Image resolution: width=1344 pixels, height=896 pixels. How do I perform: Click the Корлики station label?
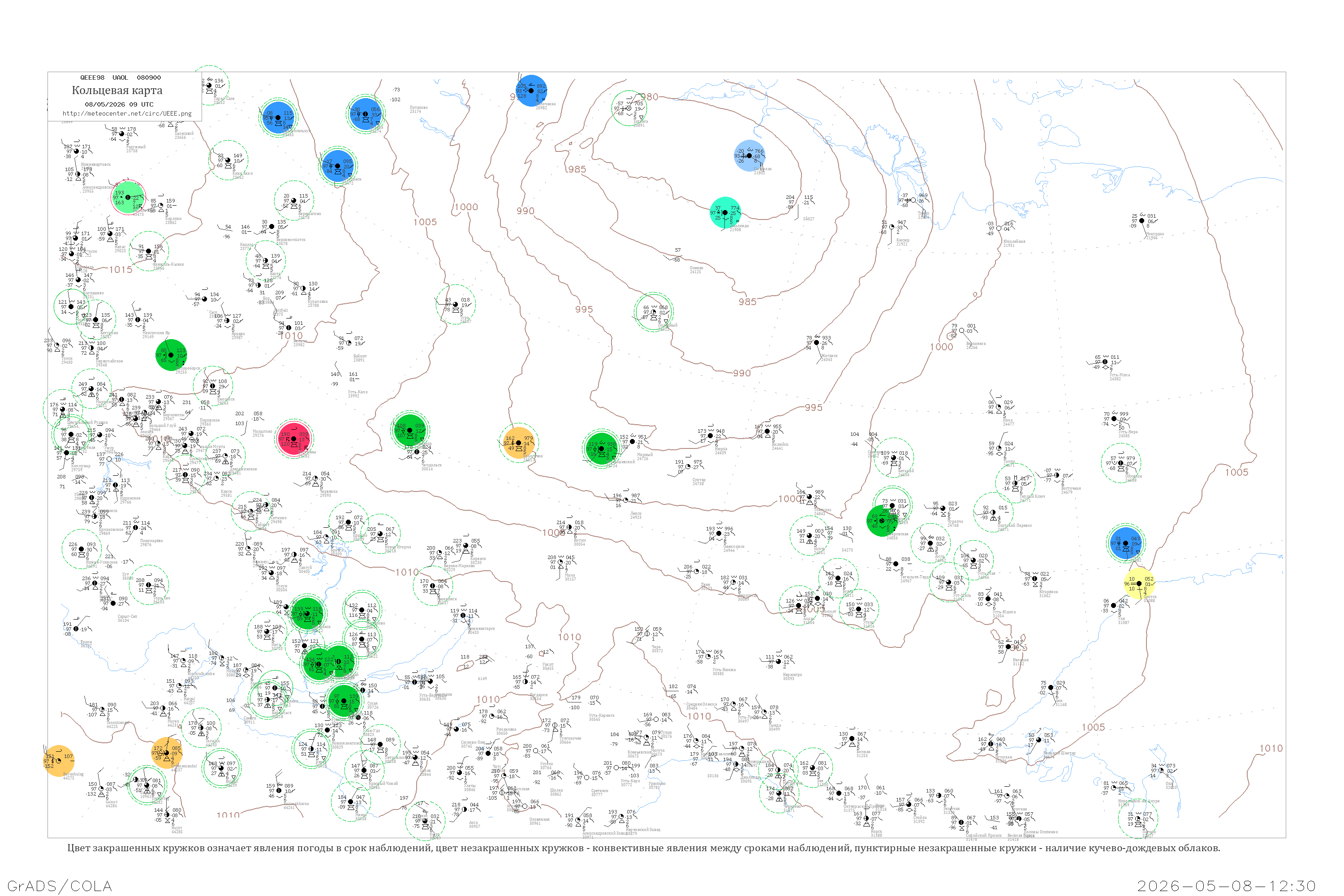[173, 219]
